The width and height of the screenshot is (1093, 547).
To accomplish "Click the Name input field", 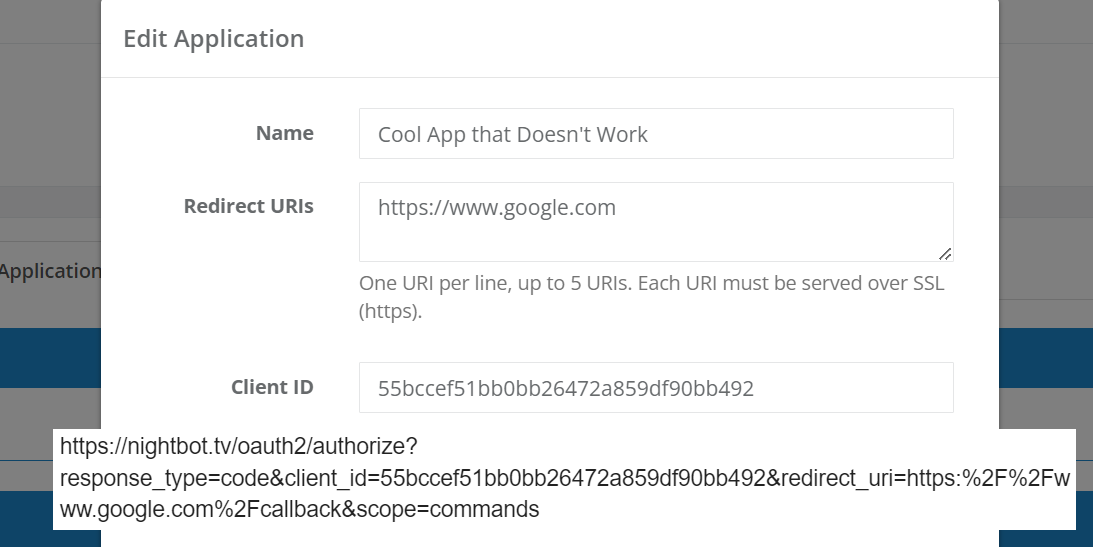I will coord(656,133).
